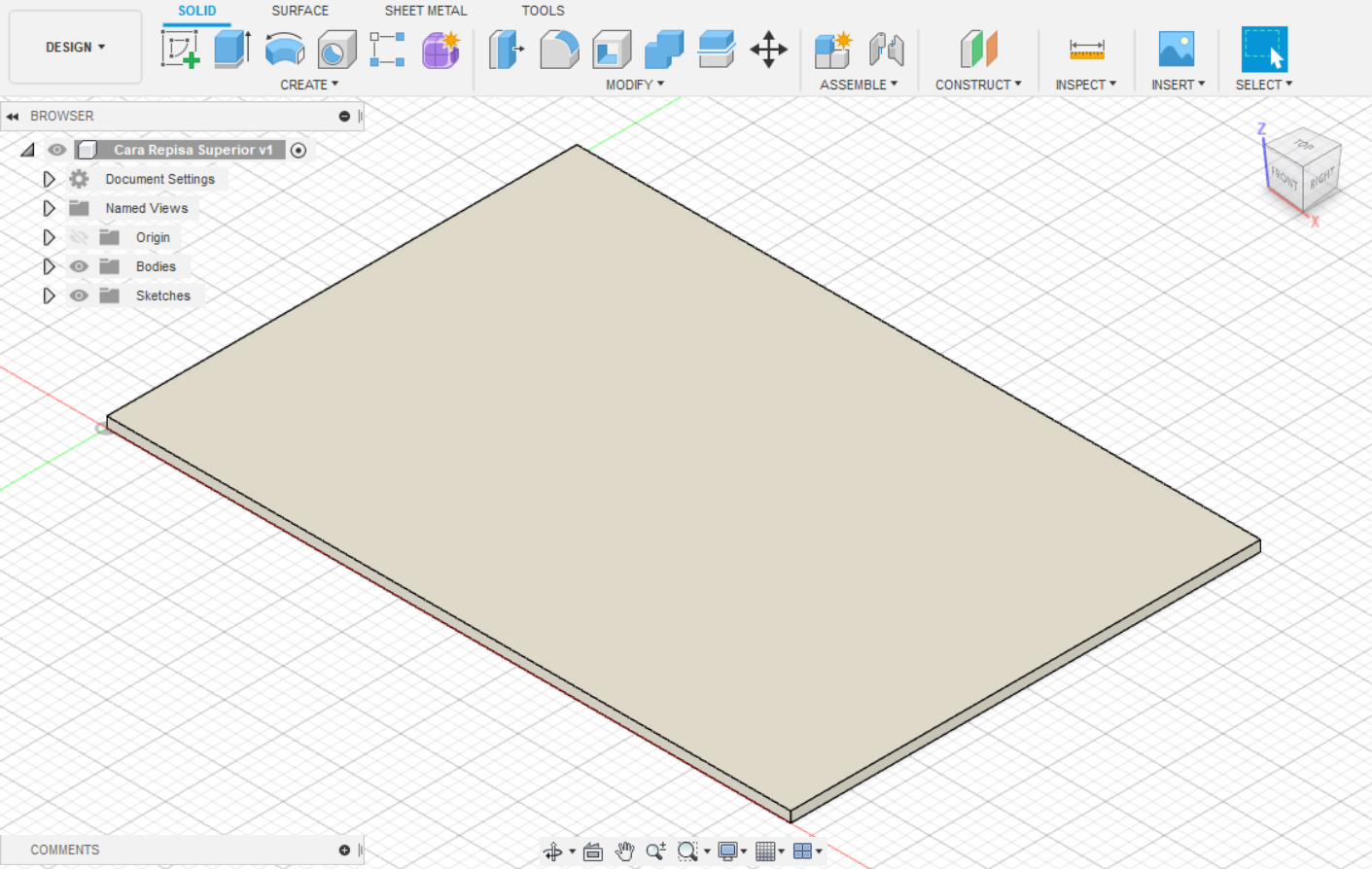Expand the Sketches folder

coord(49,295)
